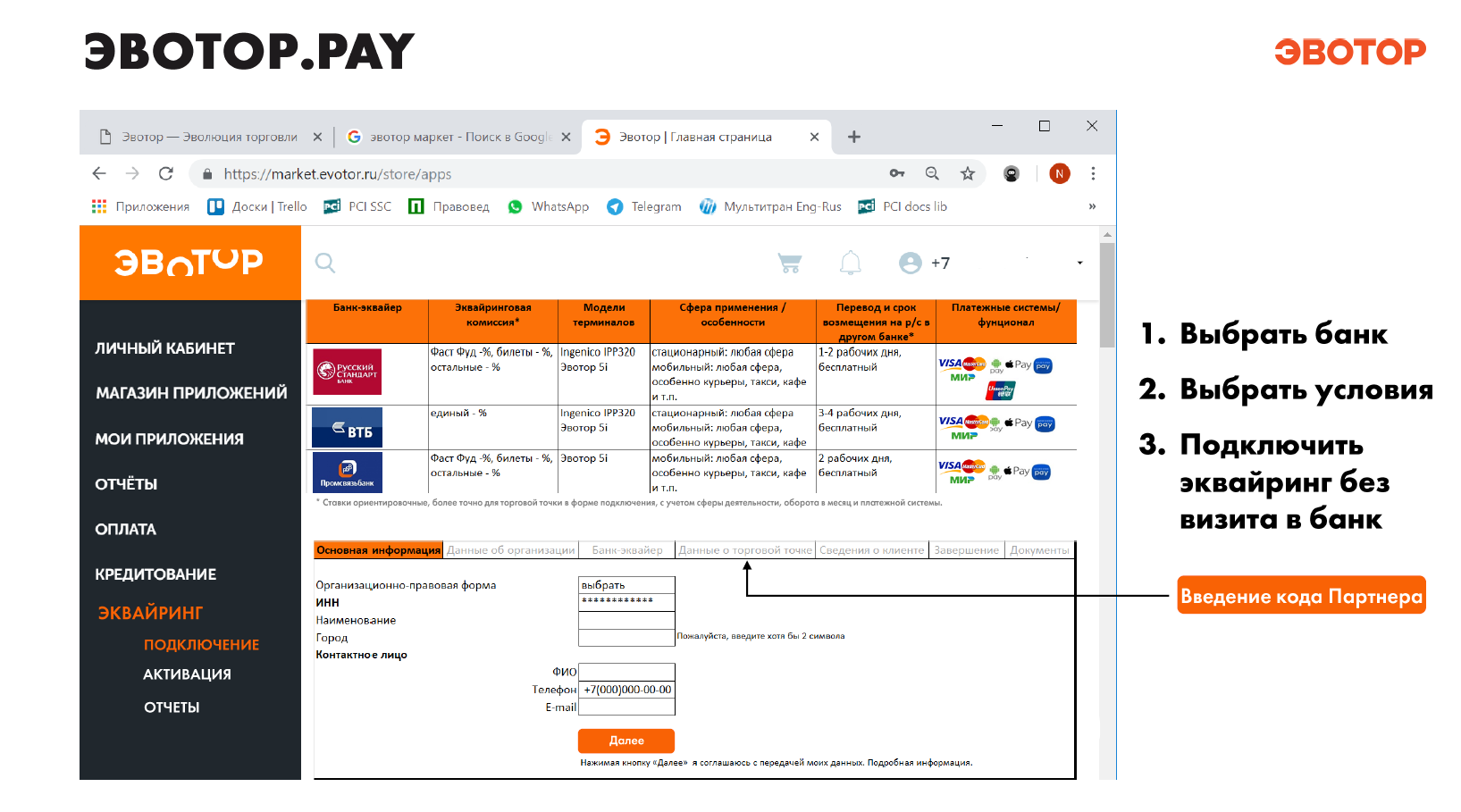
Task: Open Сведения о клиенте tab
Action: tap(872, 550)
